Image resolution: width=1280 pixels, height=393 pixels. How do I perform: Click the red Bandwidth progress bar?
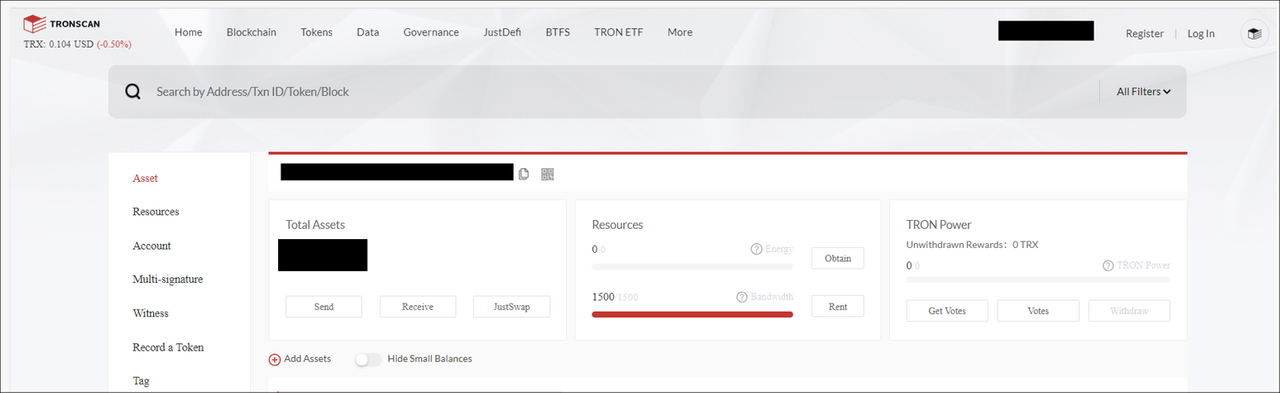(x=692, y=314)
